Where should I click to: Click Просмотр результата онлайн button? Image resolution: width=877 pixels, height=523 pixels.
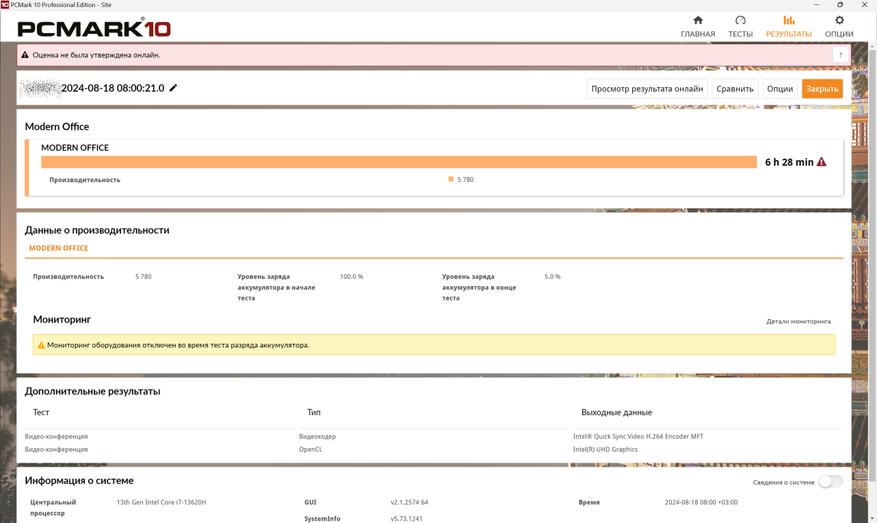click(647, 88)
